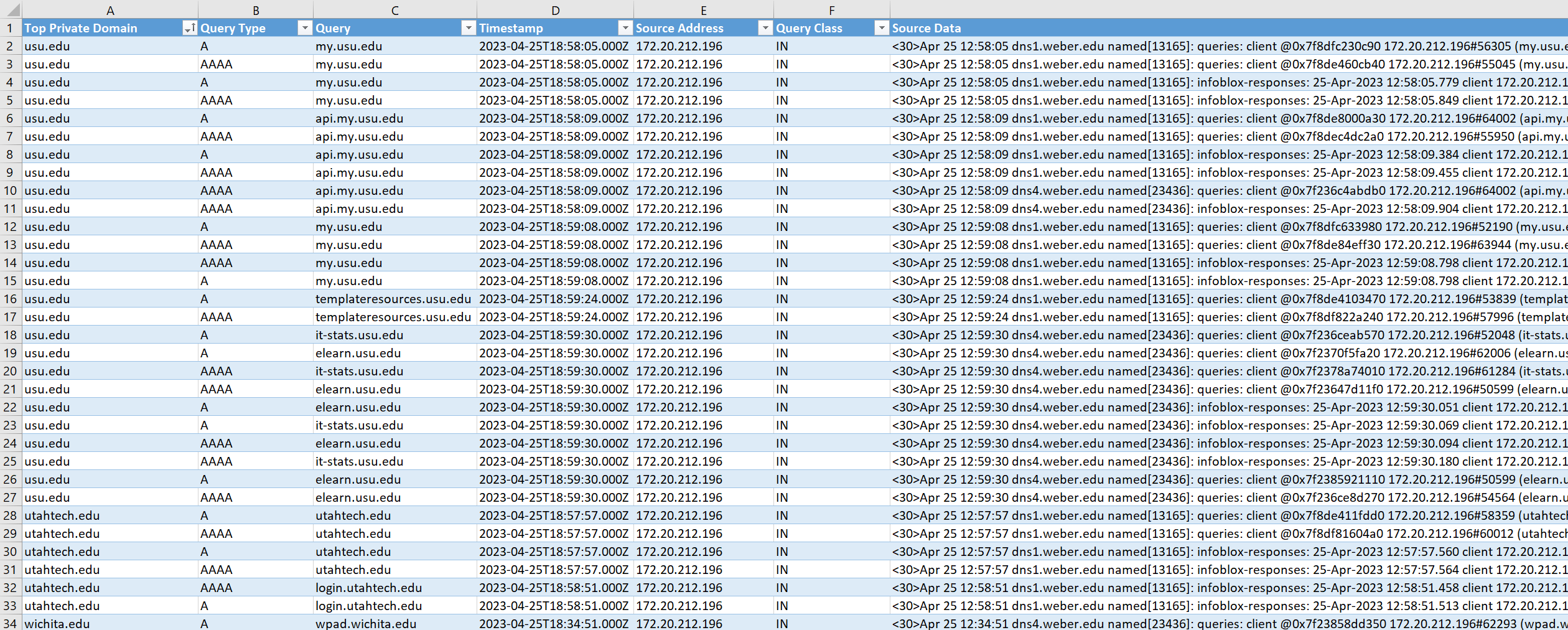The image size is (1568, 630).
Task: Click timestamp 2023-04-25T18:34:51 in row 34
Action: click(556, 623)
